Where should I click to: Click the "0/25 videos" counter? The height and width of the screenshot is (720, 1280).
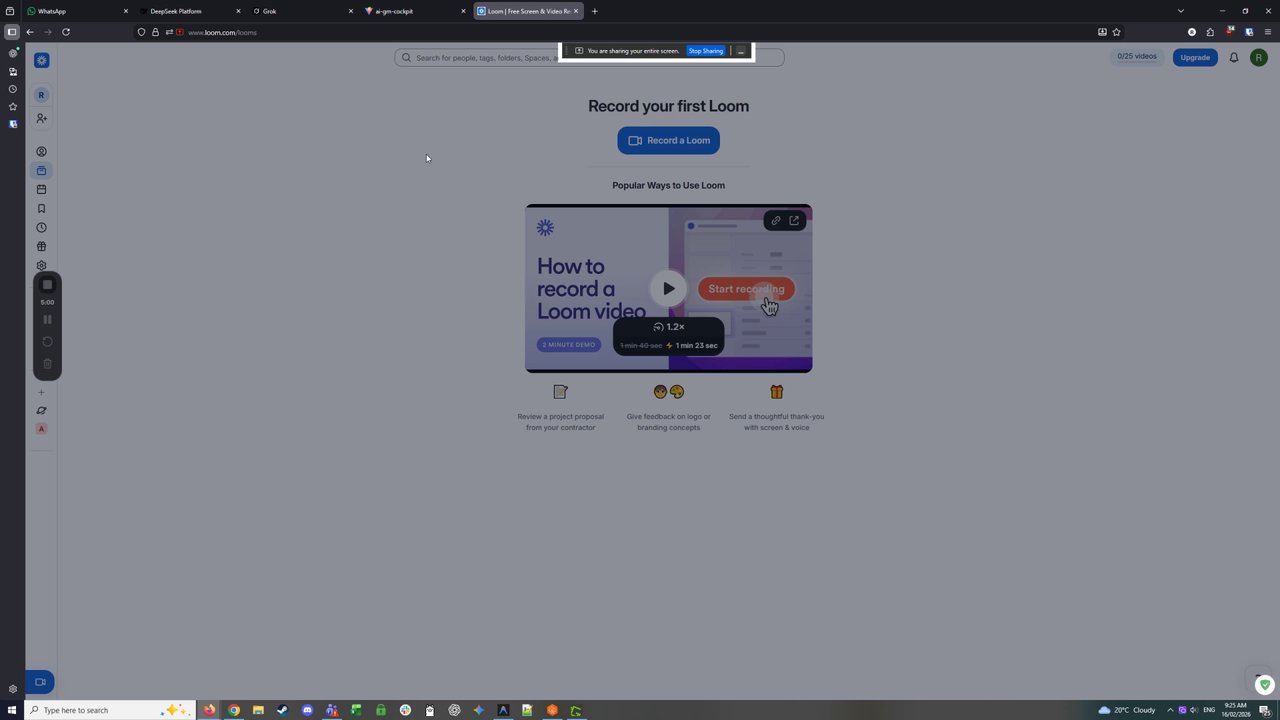pos(1137,57)
